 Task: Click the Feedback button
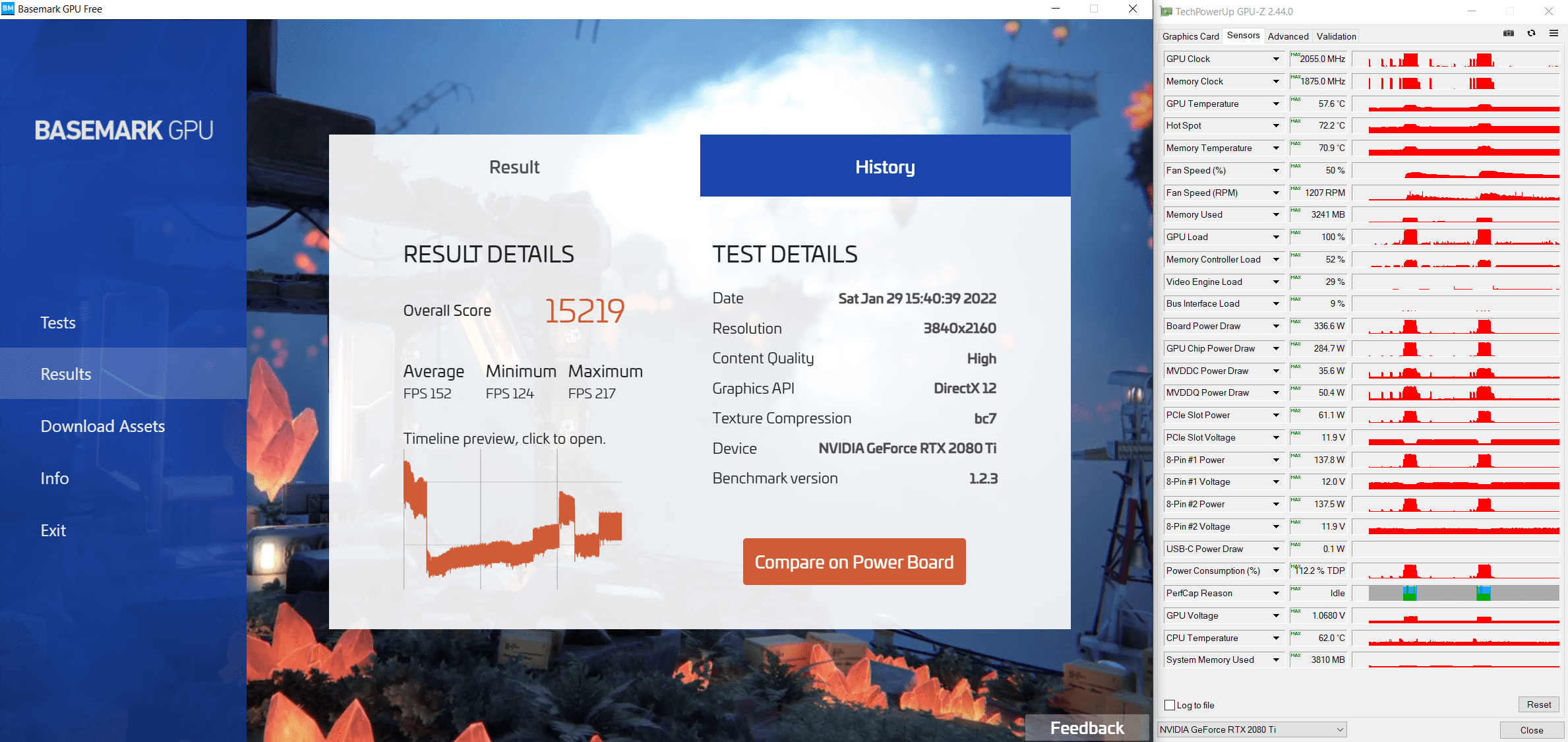click(x=1087, y=728)
